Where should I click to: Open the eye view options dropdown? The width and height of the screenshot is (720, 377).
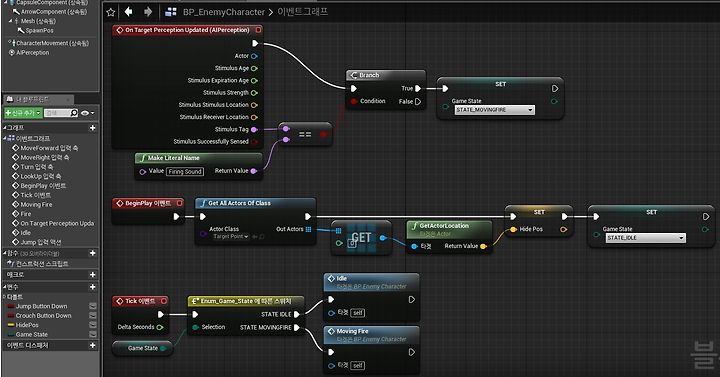click(87, 113)
